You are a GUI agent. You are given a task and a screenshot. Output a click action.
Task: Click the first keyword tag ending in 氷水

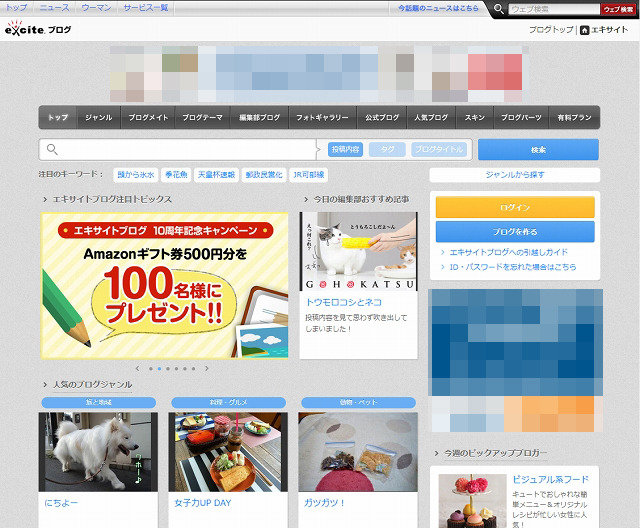(x=136, y=175)
